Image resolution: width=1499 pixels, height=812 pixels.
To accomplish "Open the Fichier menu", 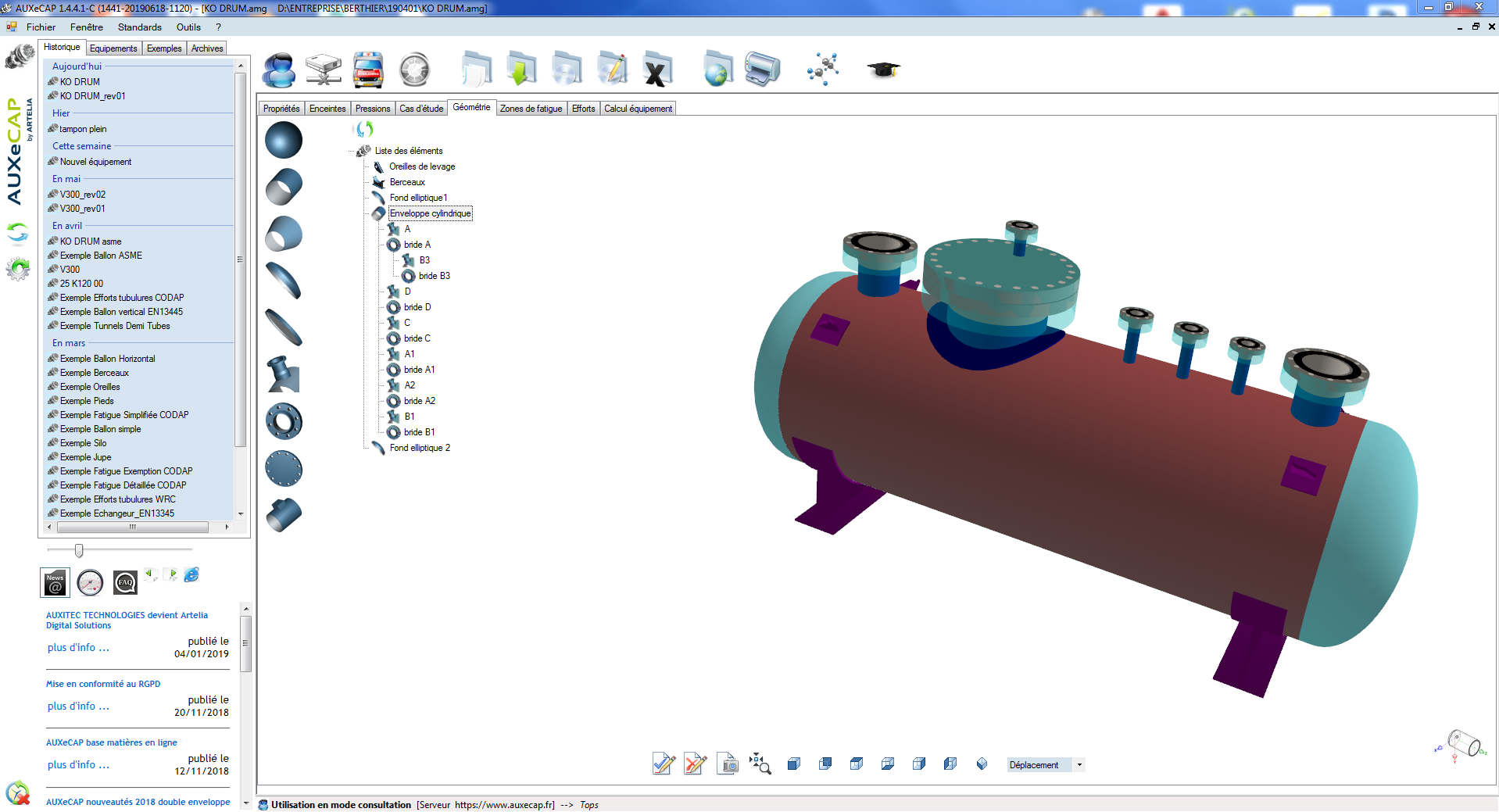I will click(41, 27).
